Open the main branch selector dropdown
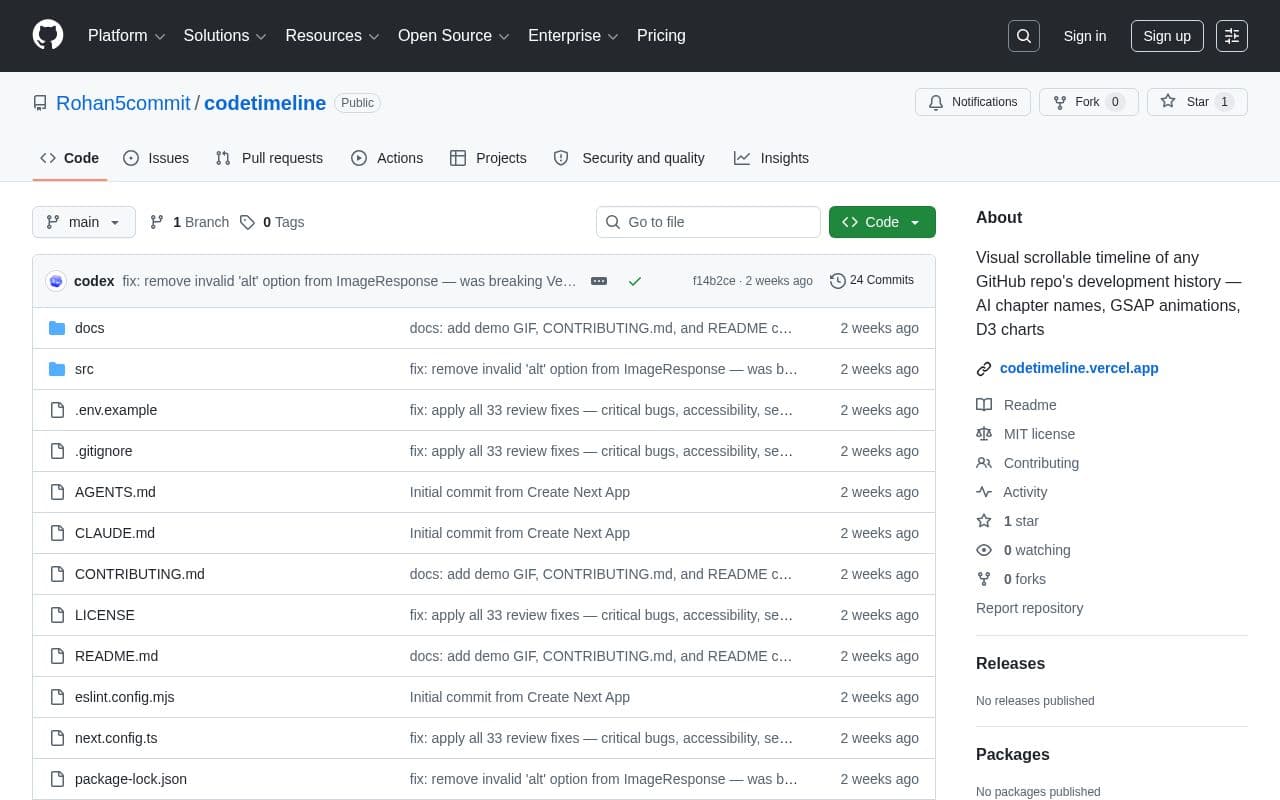 coord(84,222)
